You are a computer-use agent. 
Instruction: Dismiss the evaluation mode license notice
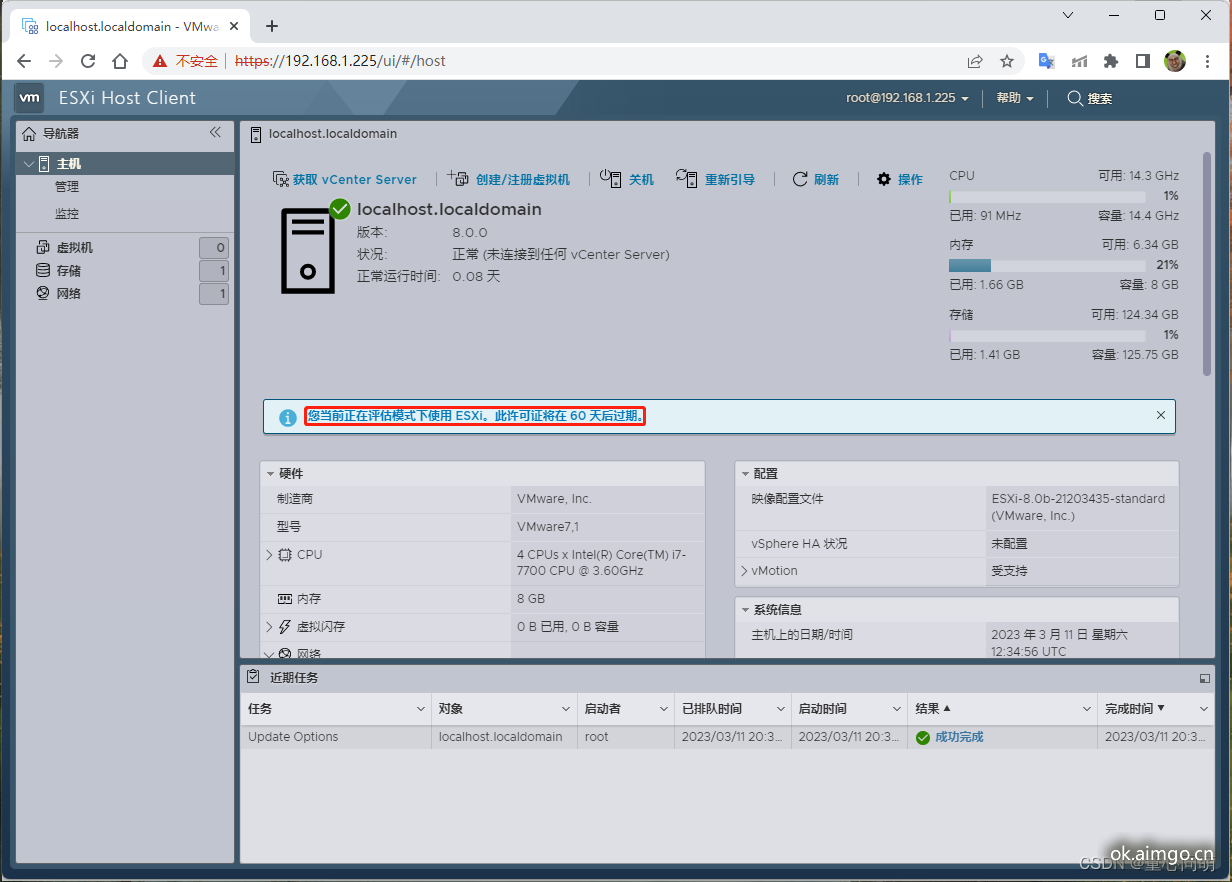[x=1160, y=415]
